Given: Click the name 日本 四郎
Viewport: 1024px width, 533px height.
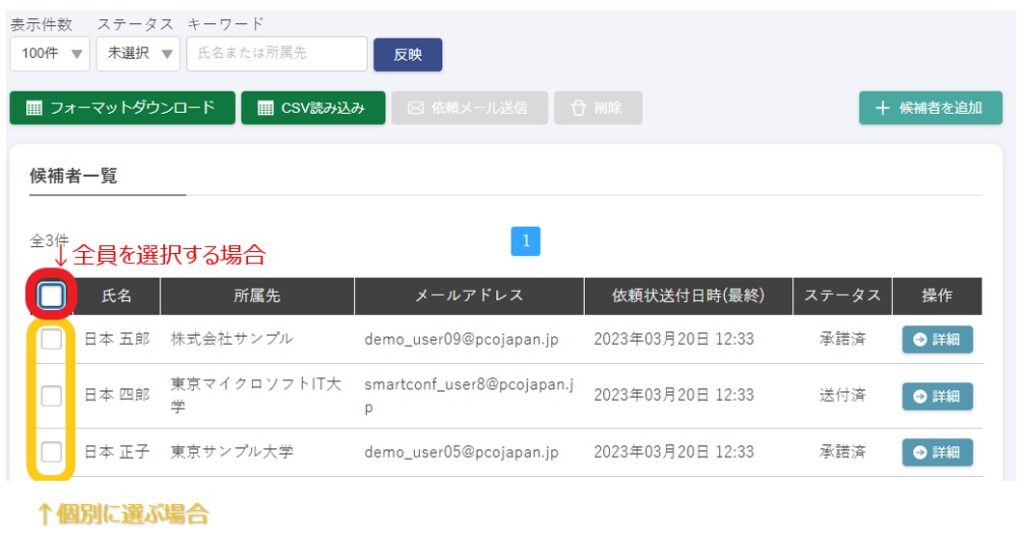Looking at the screenshot, I should 117,395.
